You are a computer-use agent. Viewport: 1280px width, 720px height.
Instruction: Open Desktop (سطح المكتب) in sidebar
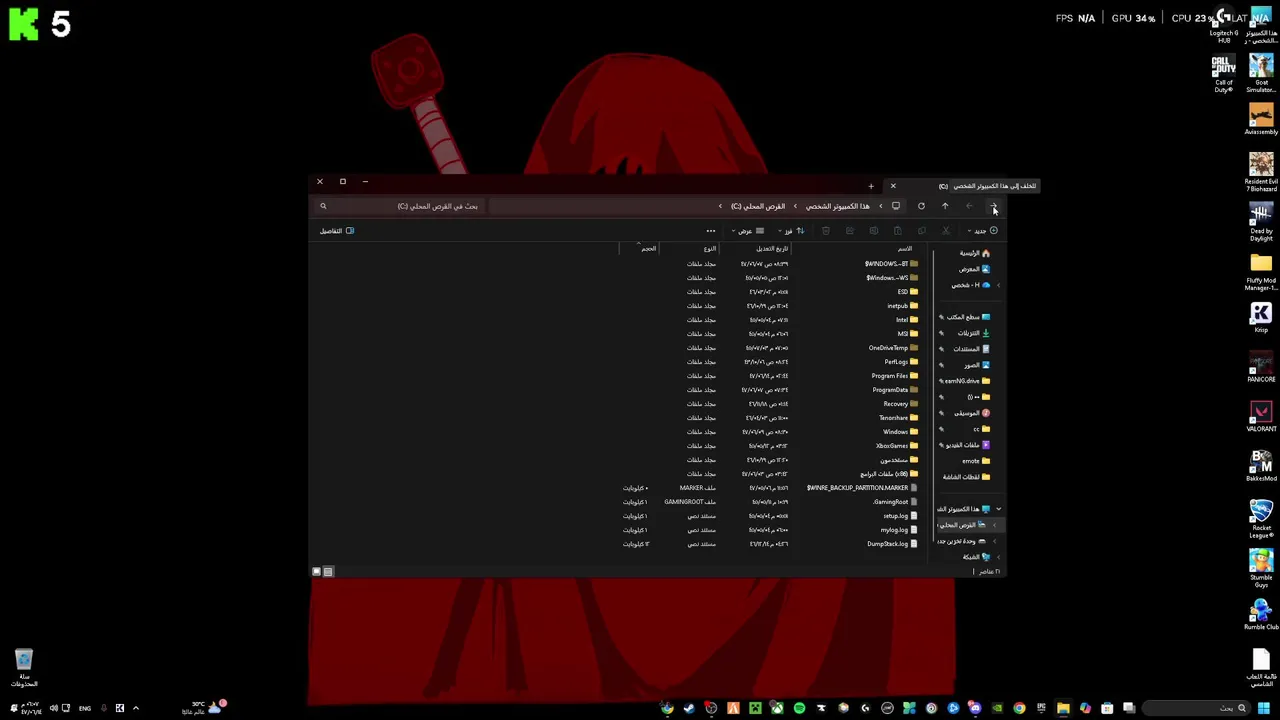(x=965, y=317)
